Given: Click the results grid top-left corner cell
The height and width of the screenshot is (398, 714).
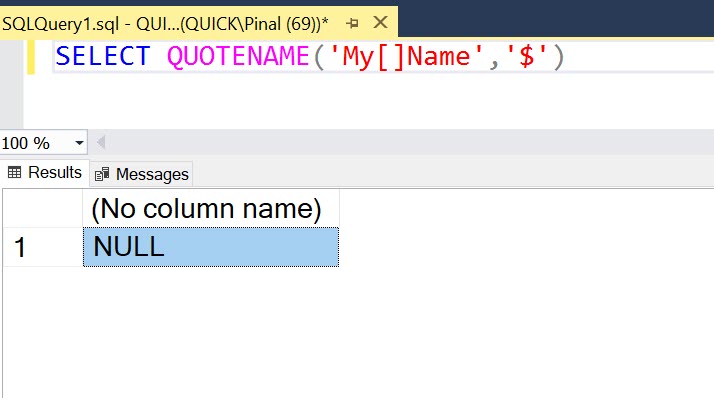Looking at the screenshot, I should point(43,209).
